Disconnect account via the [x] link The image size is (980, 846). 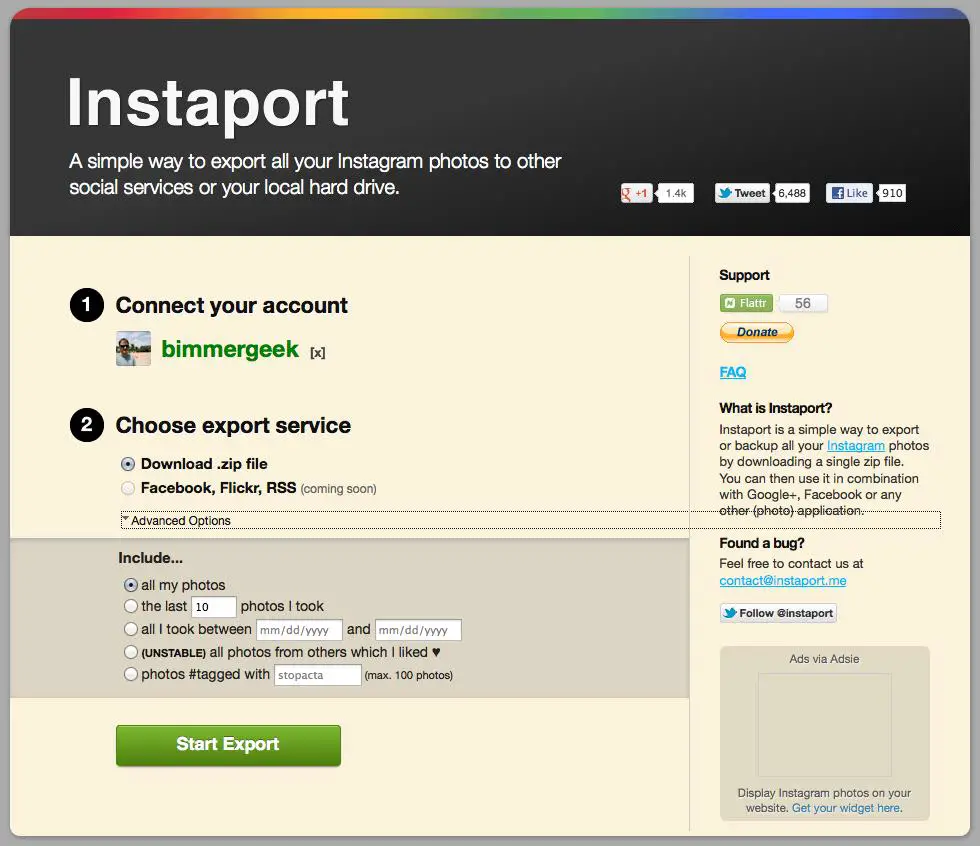(318, 352)
